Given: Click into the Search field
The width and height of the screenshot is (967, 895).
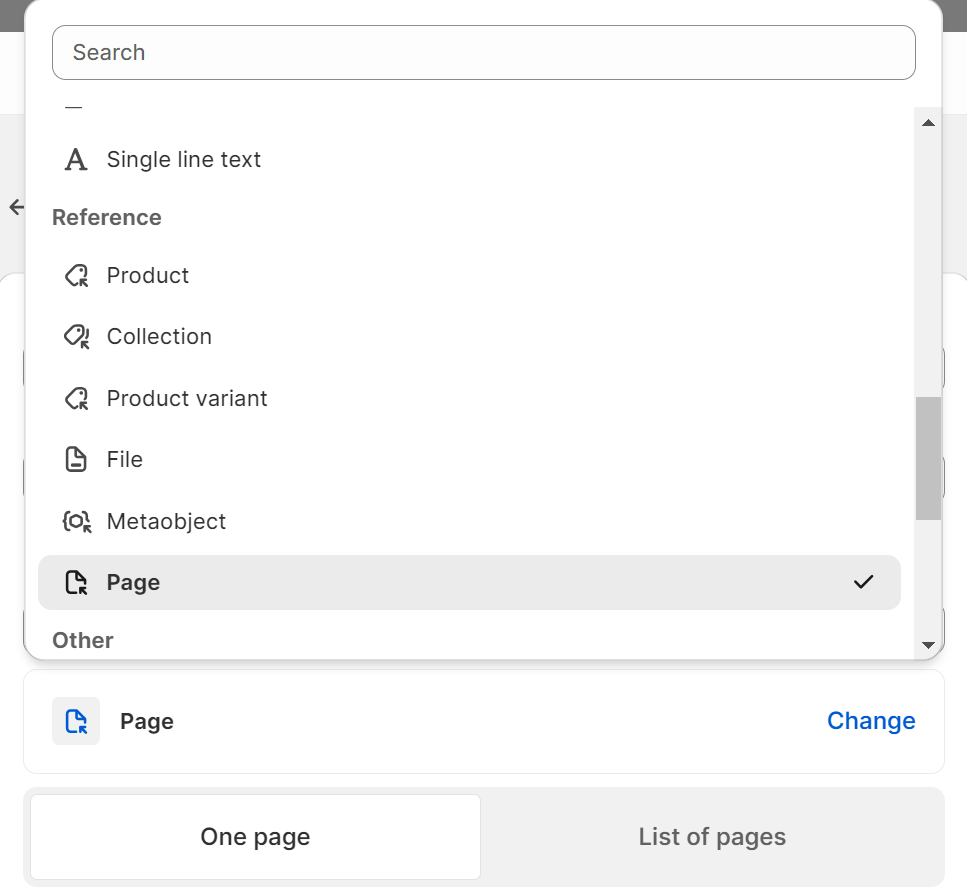Looking at the screenshot, I should click(x=483, y=53).
